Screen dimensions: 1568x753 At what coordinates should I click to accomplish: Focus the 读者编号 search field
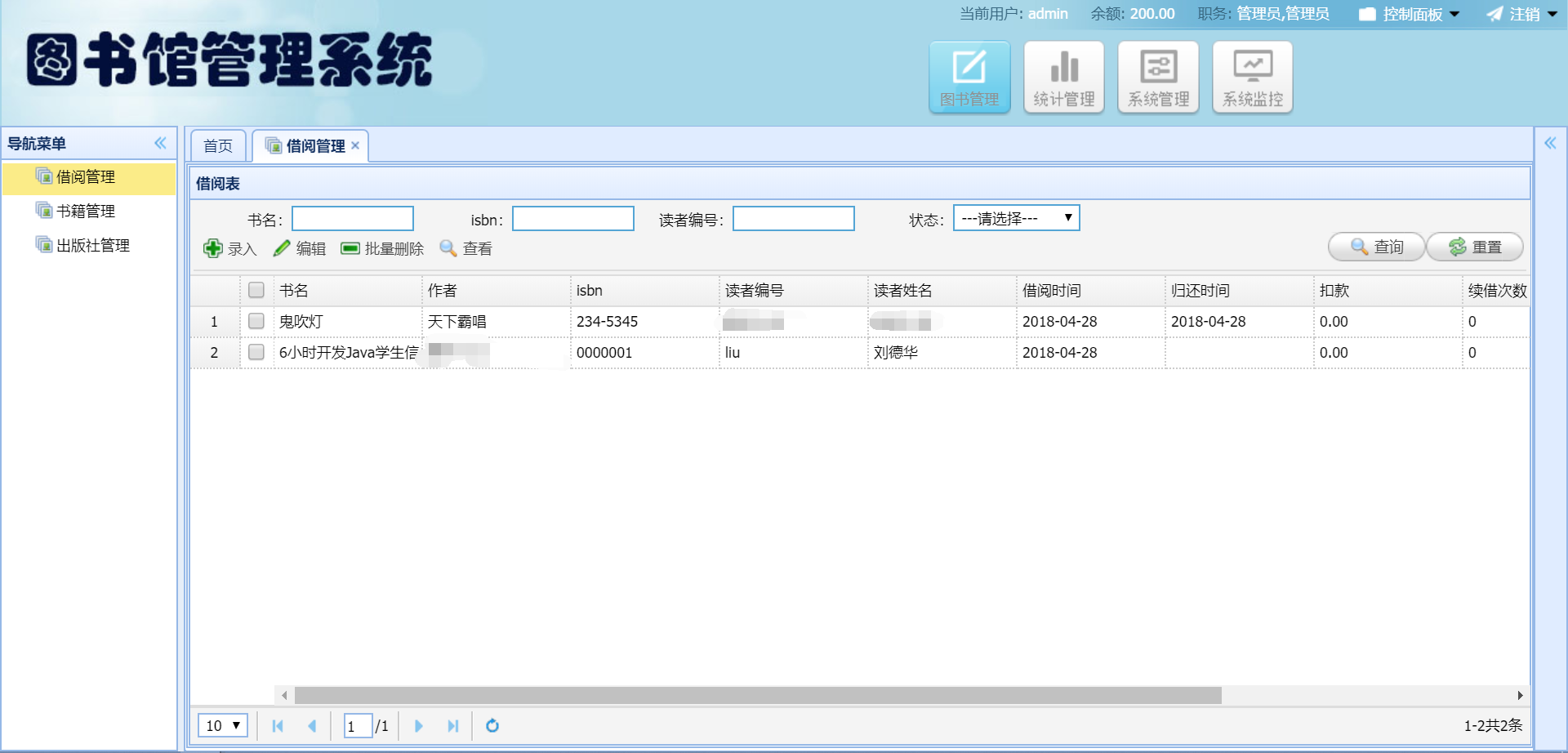tap(794, 219)
